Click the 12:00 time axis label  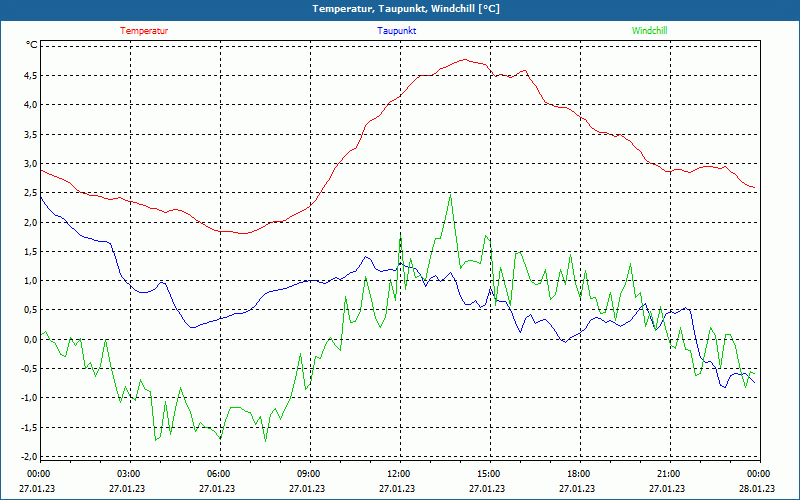(398, 474)
